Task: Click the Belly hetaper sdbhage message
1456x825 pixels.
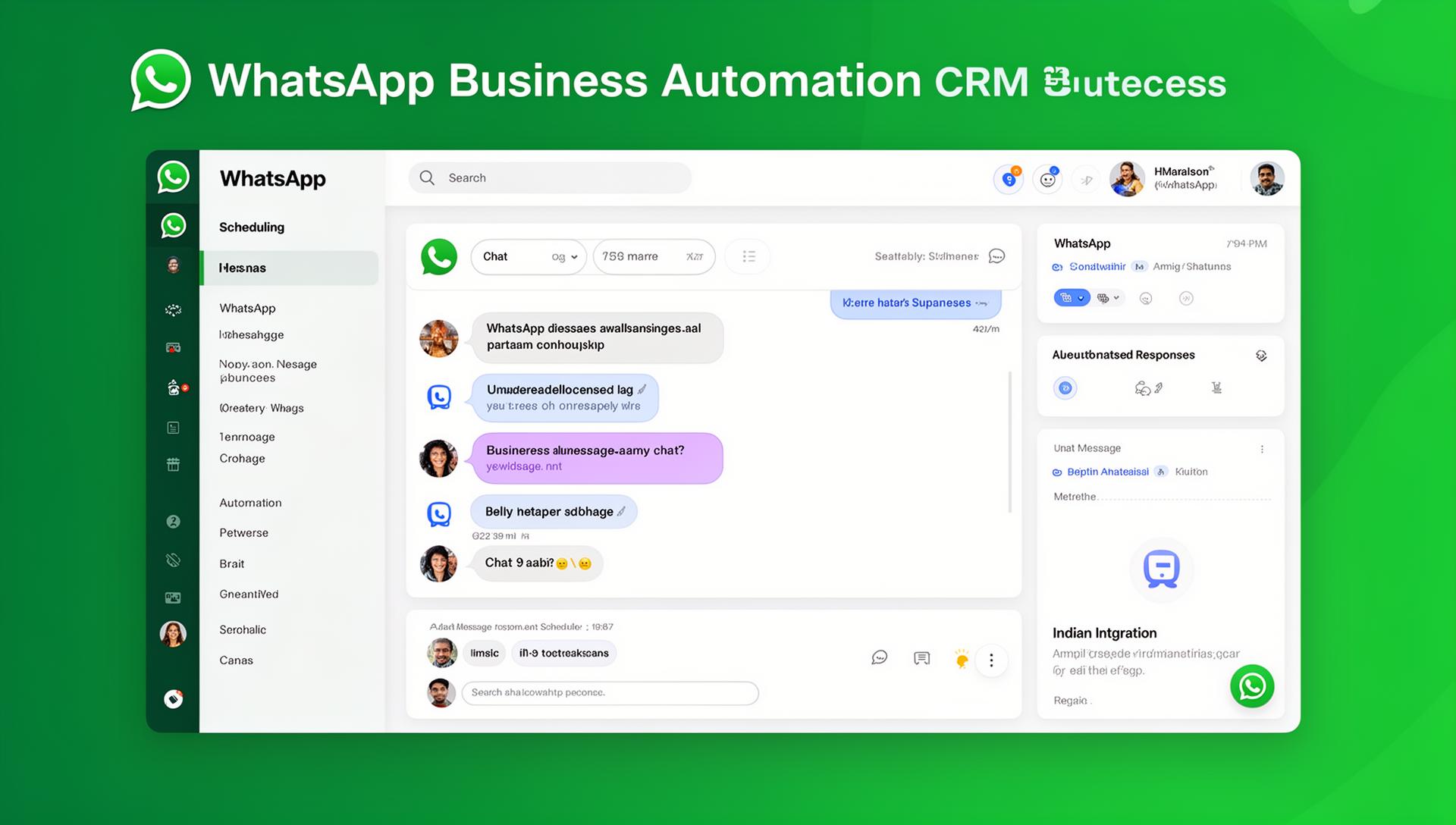Action: tap(554, 512)
